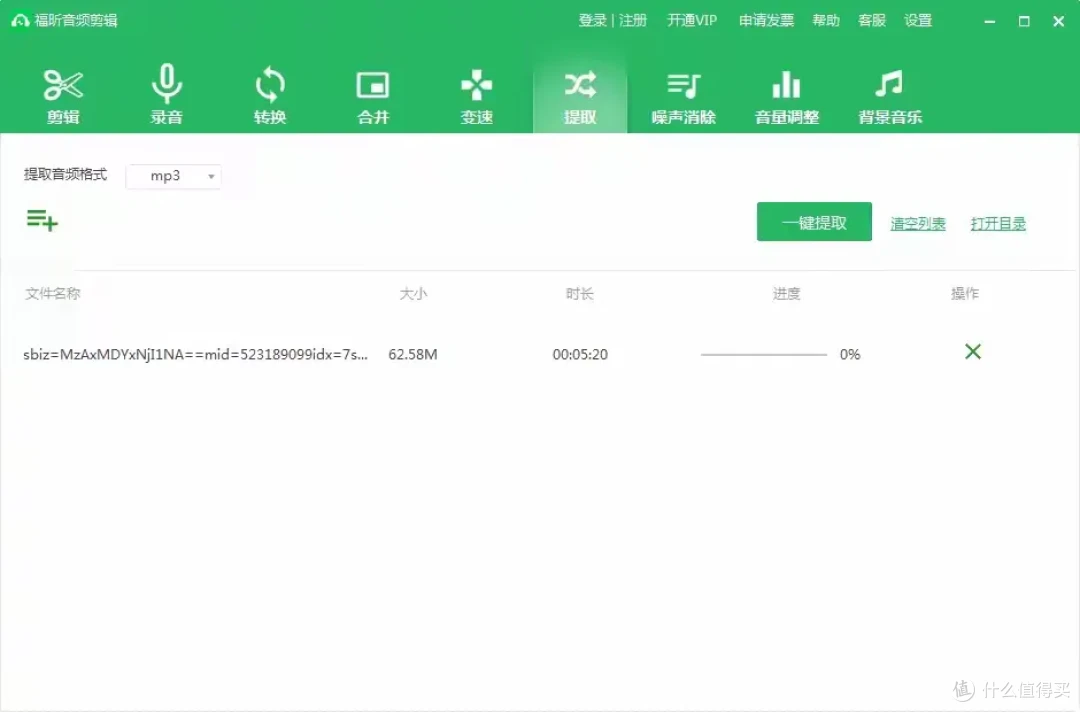Image resolution: width=1080 pixels, height=712 pixels.
Task: Open the 背景音乐 background music tool
Action: (x=890, y=96)
